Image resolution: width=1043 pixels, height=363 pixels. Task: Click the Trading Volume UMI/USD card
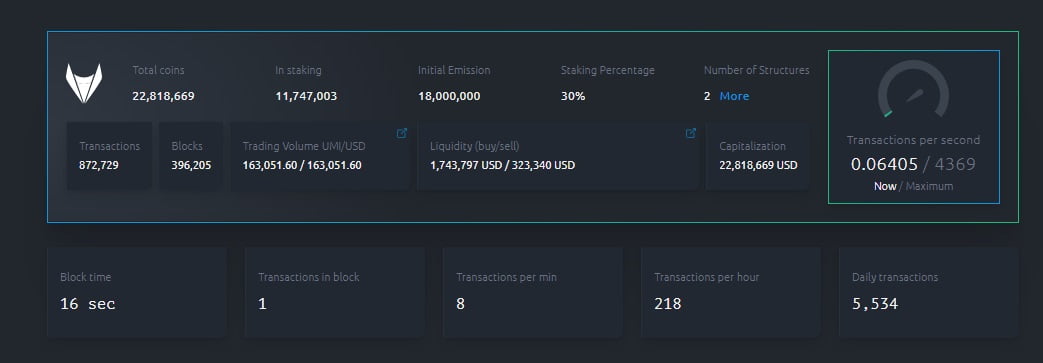320,156
